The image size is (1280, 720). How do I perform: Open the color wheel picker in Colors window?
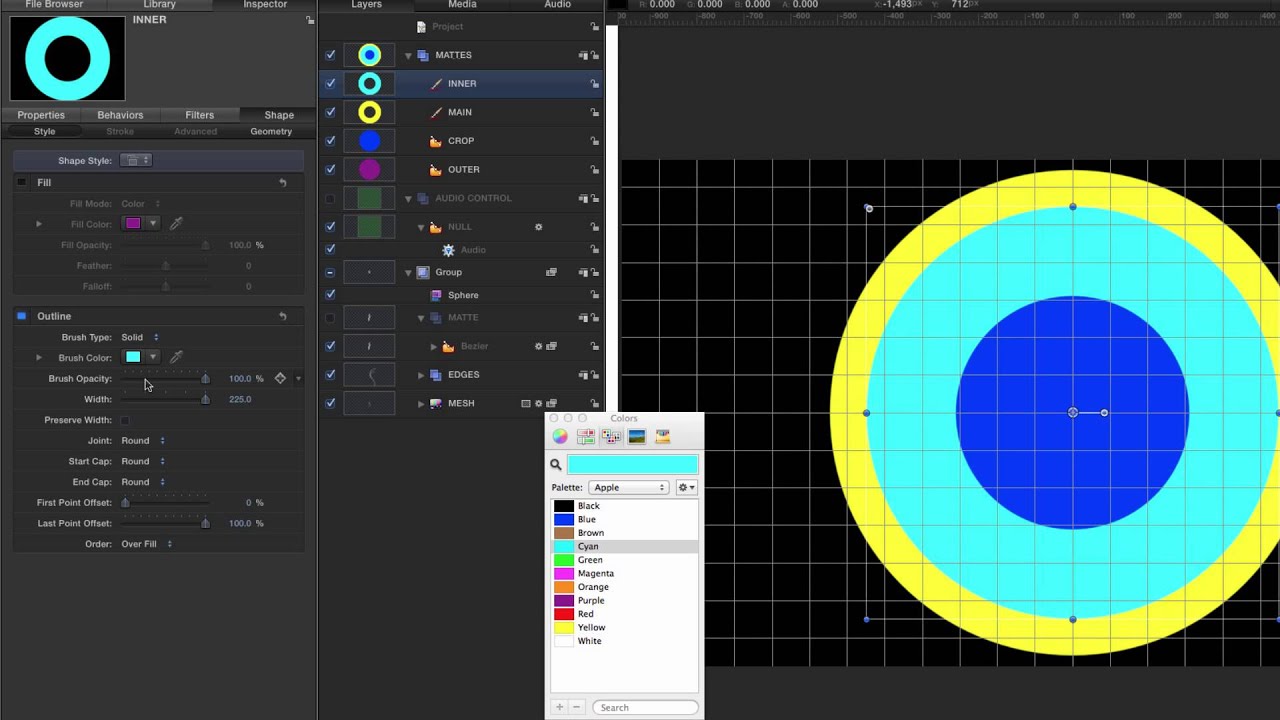(x=560, y=437)
